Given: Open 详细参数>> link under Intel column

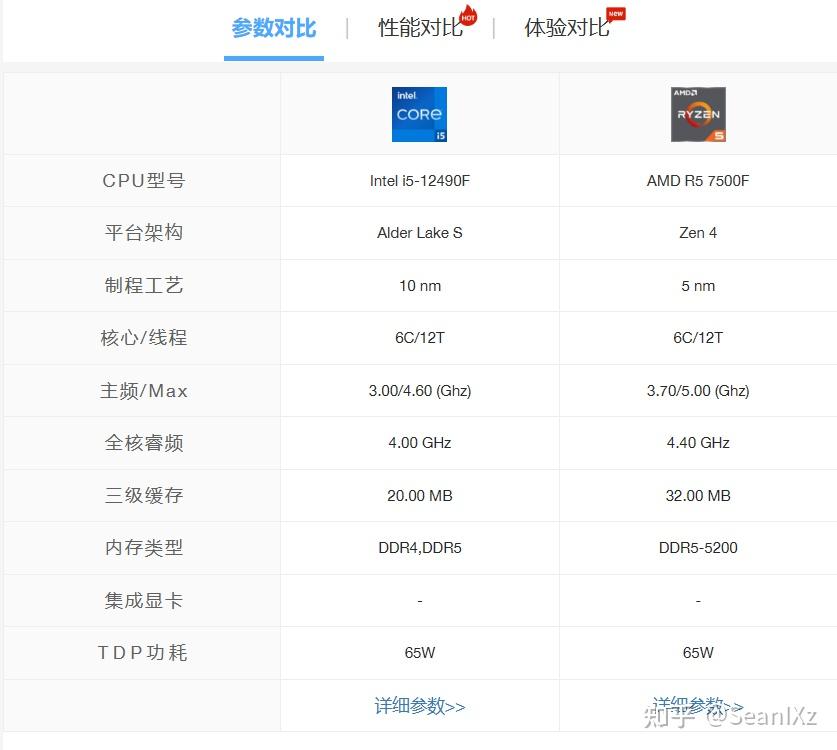Looking at the screenshot, I should click(x=420, y=706).
